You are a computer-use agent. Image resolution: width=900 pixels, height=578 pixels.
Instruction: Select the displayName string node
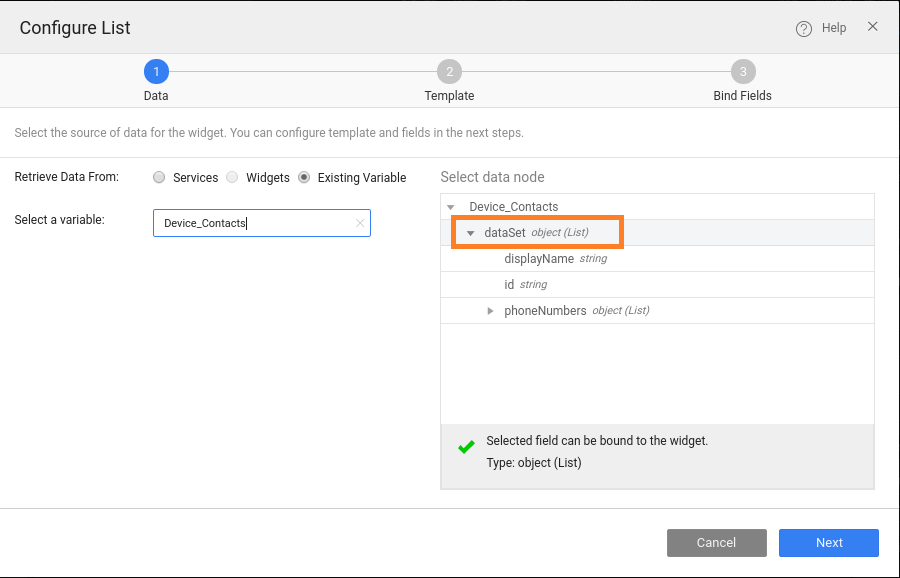(539, 259)
